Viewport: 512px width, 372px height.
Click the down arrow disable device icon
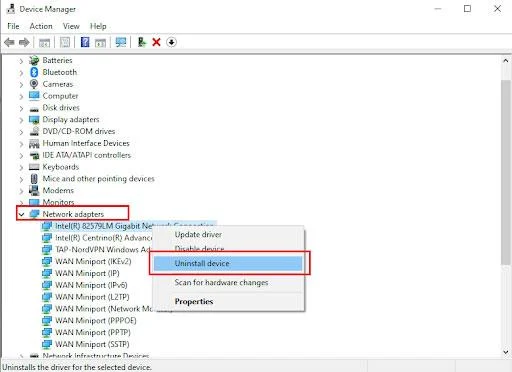coord(171,42)
